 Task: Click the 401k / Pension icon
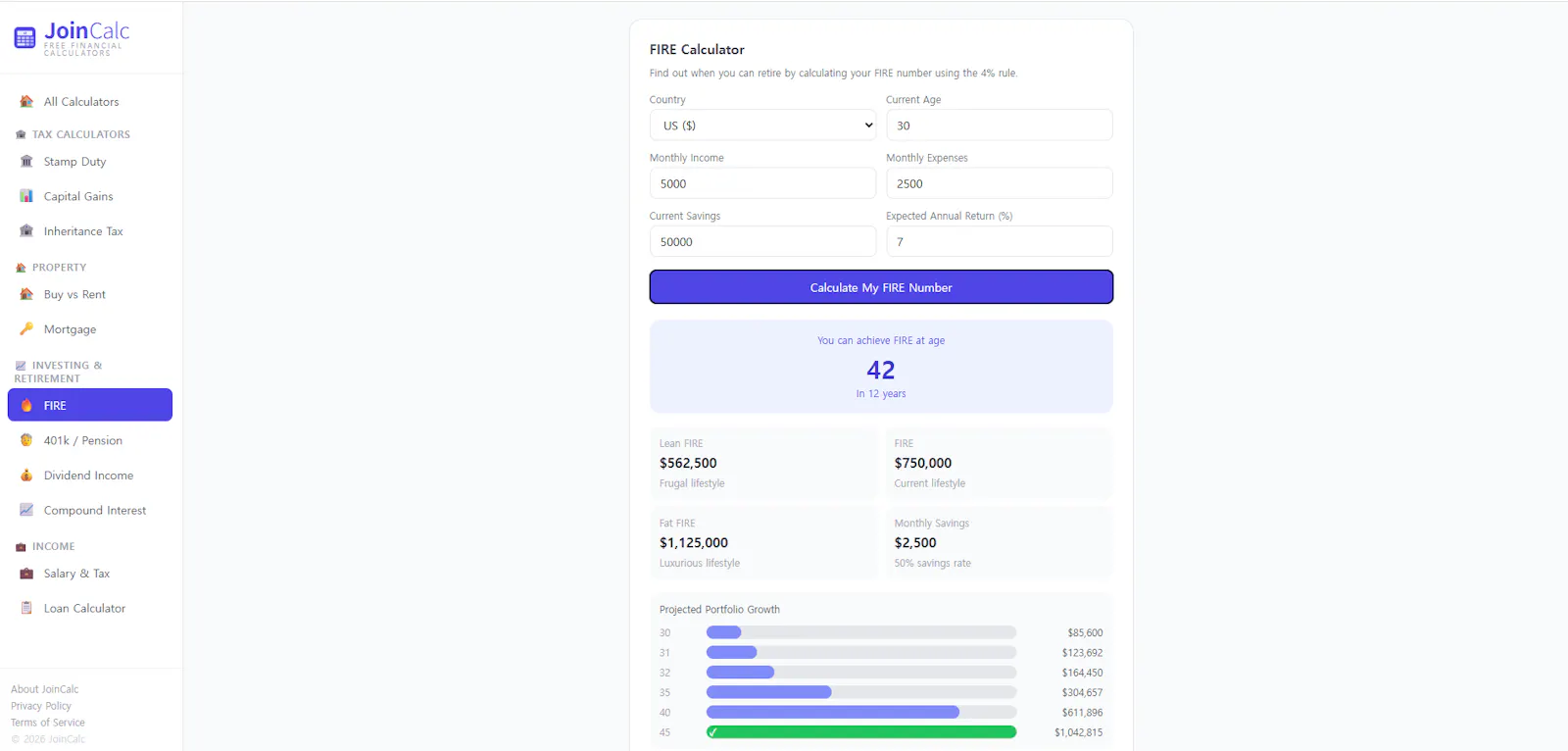[x=26, y=440]
